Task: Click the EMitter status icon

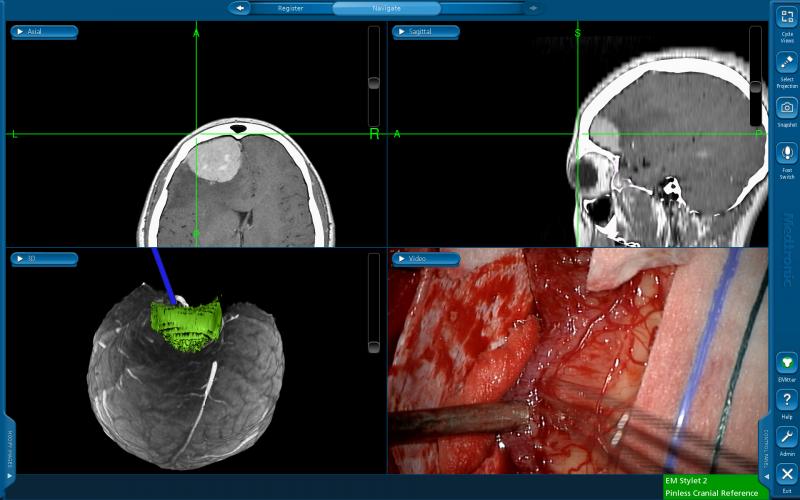Action: 786,363
